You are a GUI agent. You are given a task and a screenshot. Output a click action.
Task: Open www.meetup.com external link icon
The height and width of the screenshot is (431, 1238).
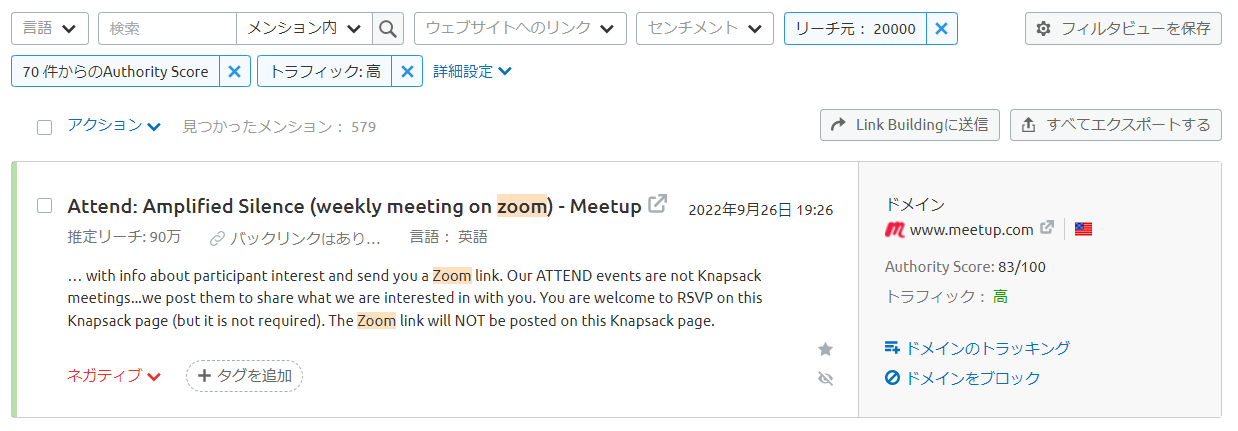(1047, 228)
